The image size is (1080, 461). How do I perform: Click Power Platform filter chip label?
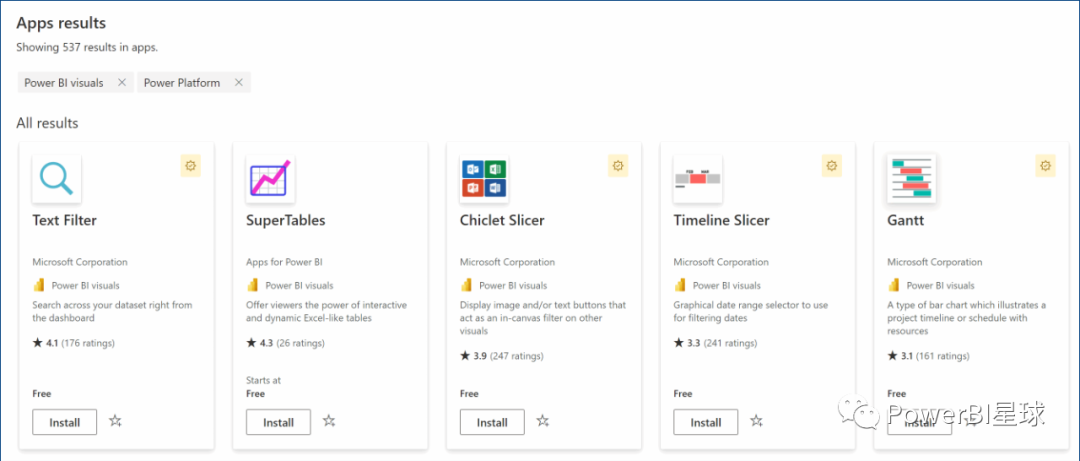pos(182,83)
